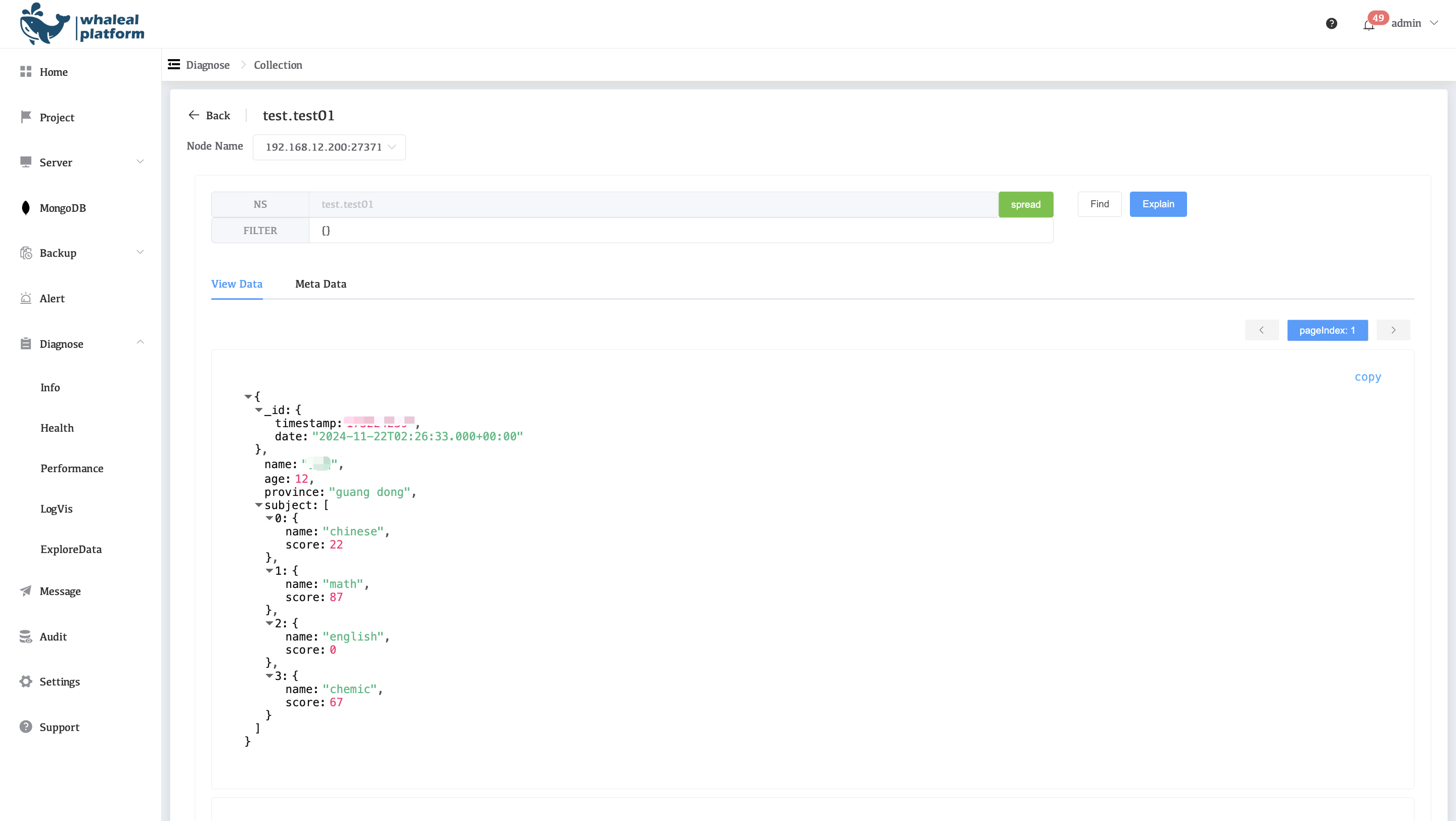Open ExploreData in the Diagnose submenu
This screenshot has height=821, width=1456.
[x=71, y=549]
